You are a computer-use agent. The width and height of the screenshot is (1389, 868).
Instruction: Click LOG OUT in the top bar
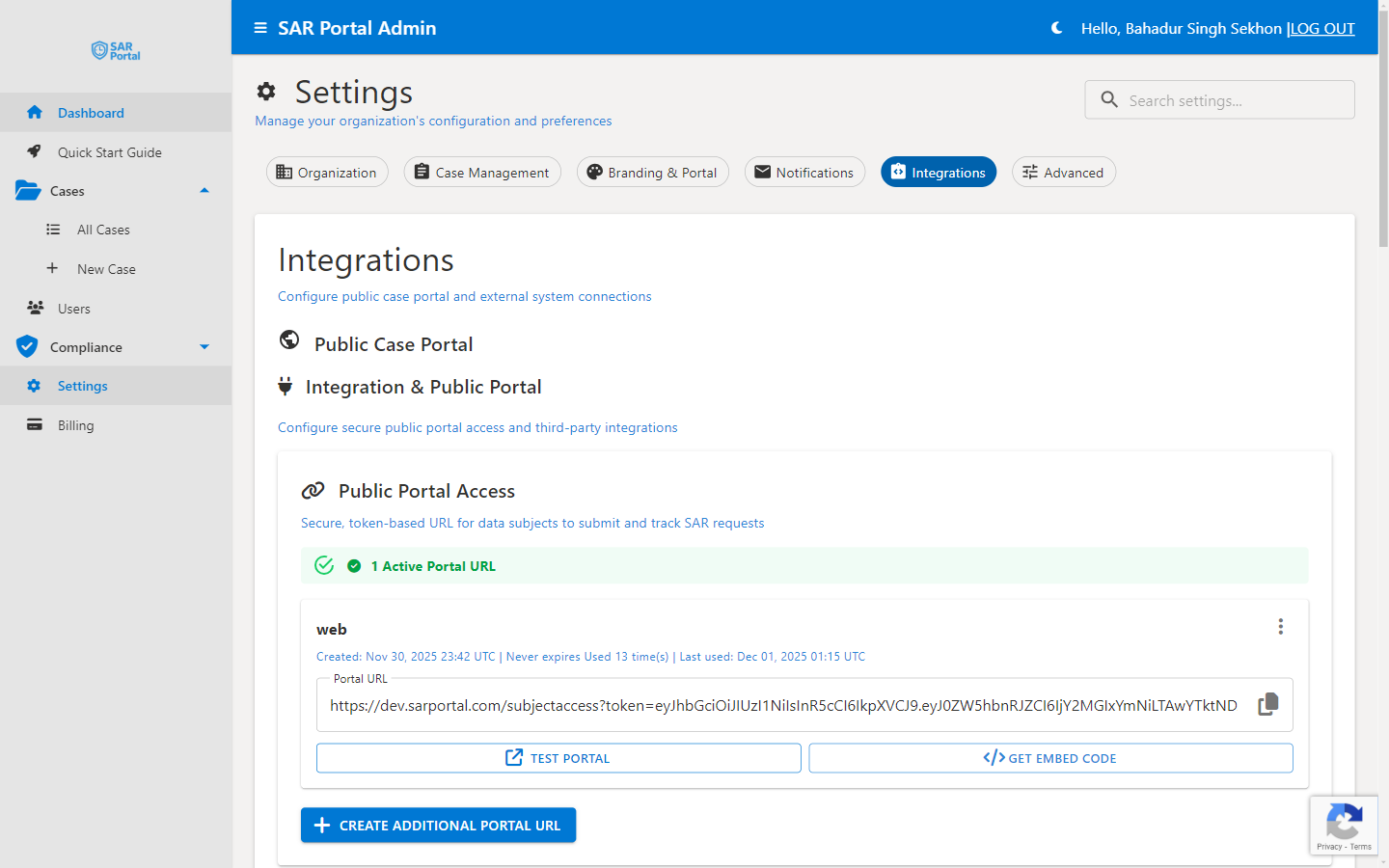coord(1321,28)
